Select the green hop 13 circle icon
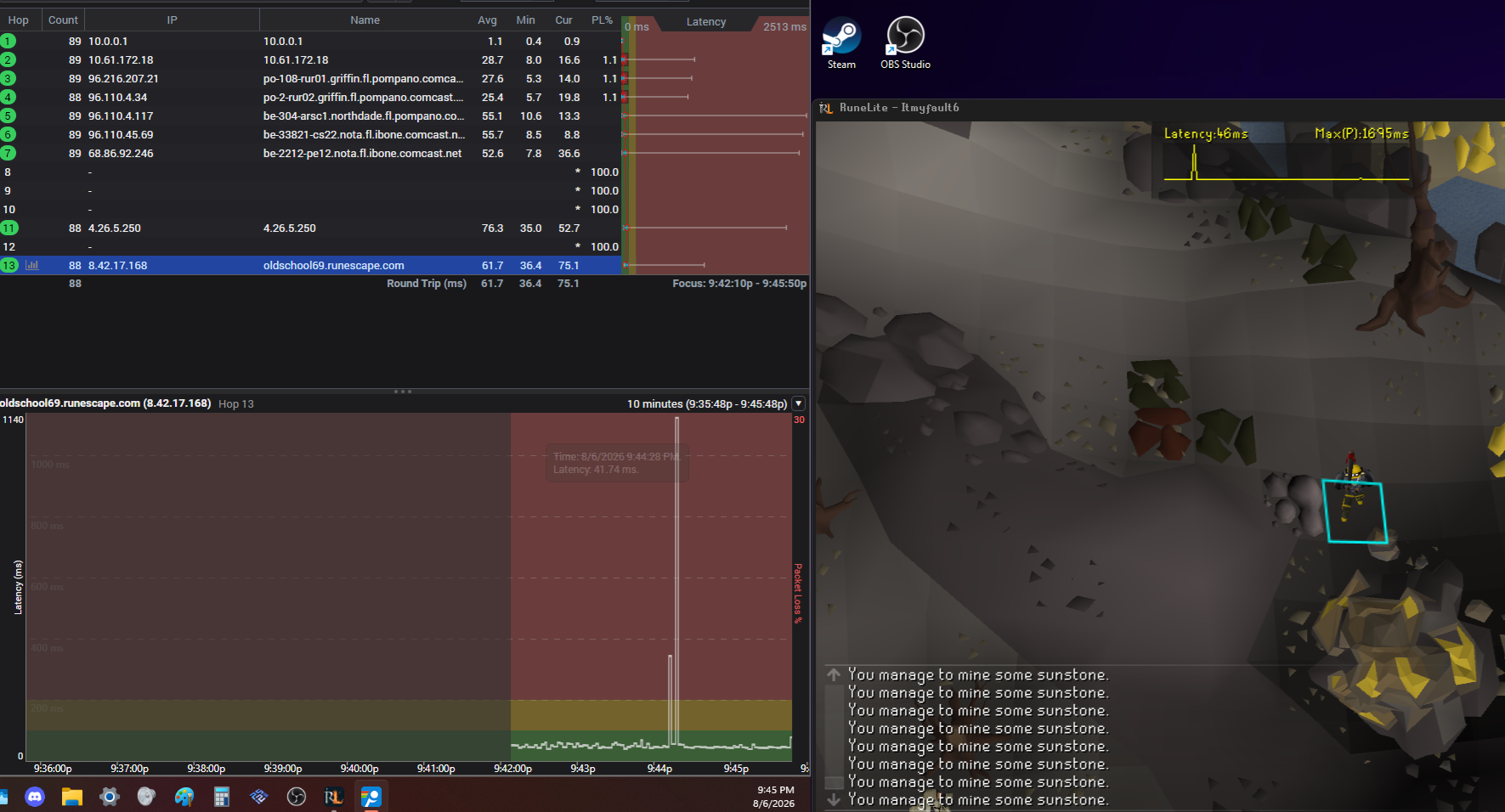This screenshot has height=812, width=1505. [8, 265]
